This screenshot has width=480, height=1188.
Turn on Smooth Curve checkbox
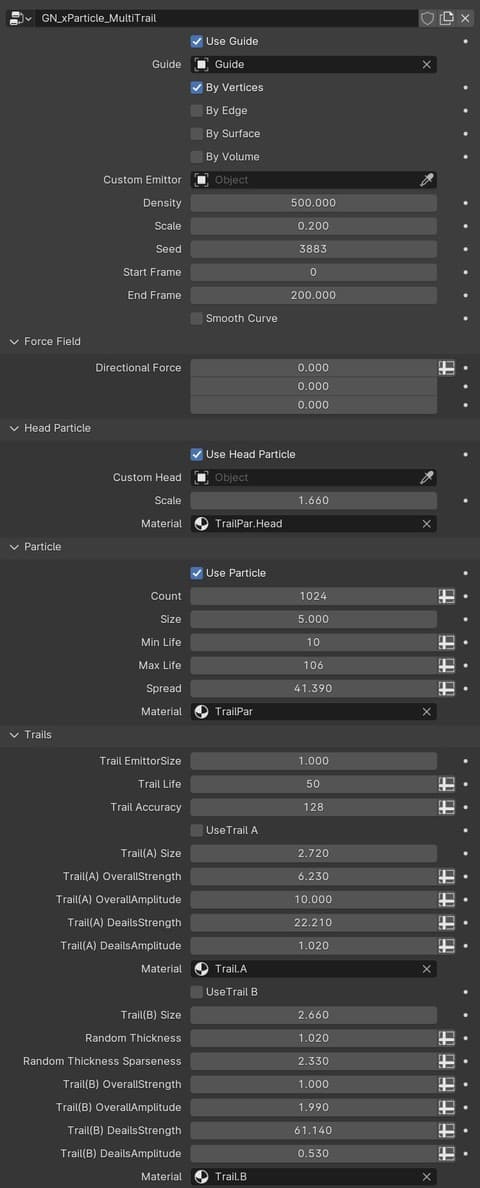click(197, 318)
